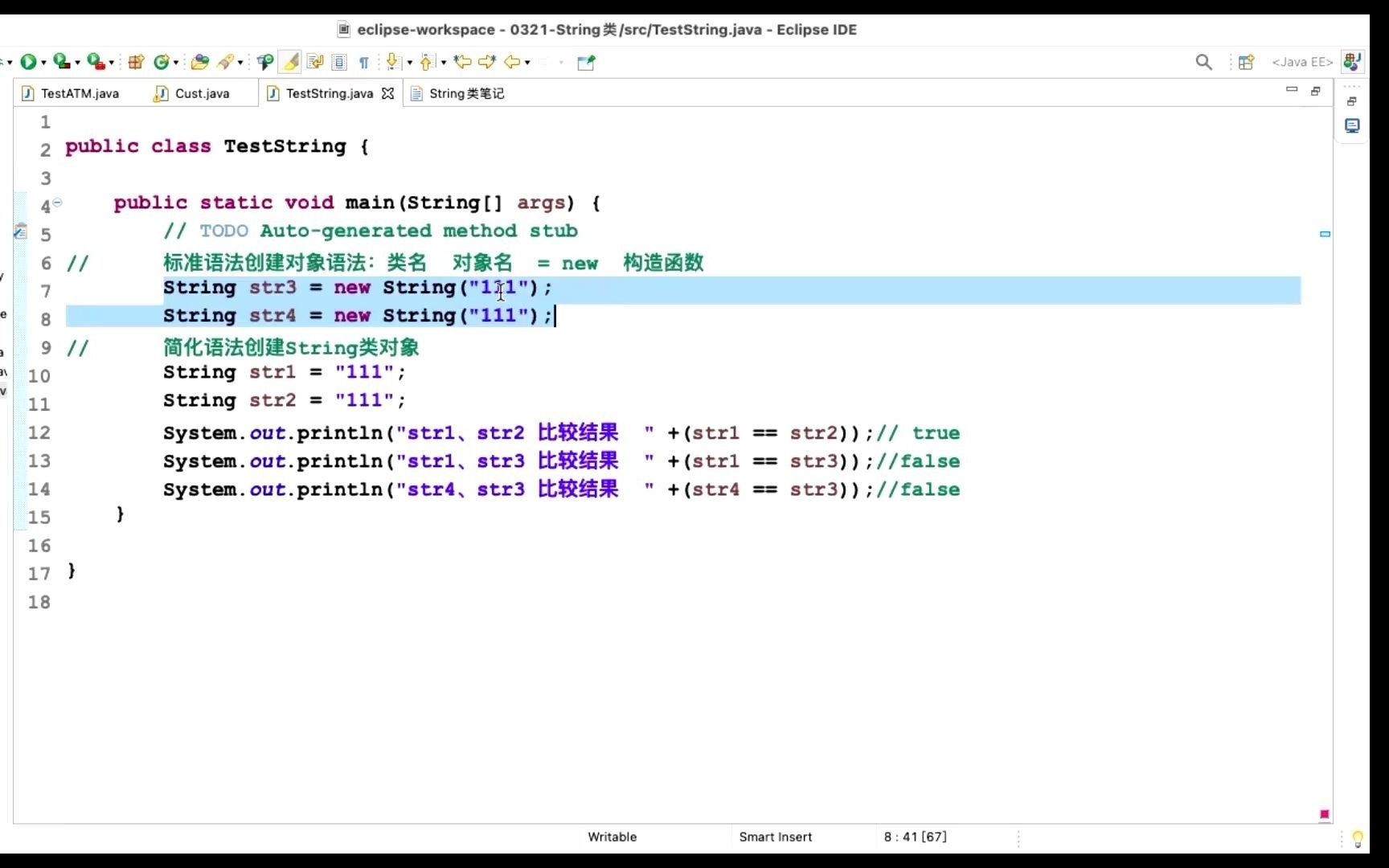Place cursor on 'TestString' class name
1389x868 pixels.
point(285,146)
